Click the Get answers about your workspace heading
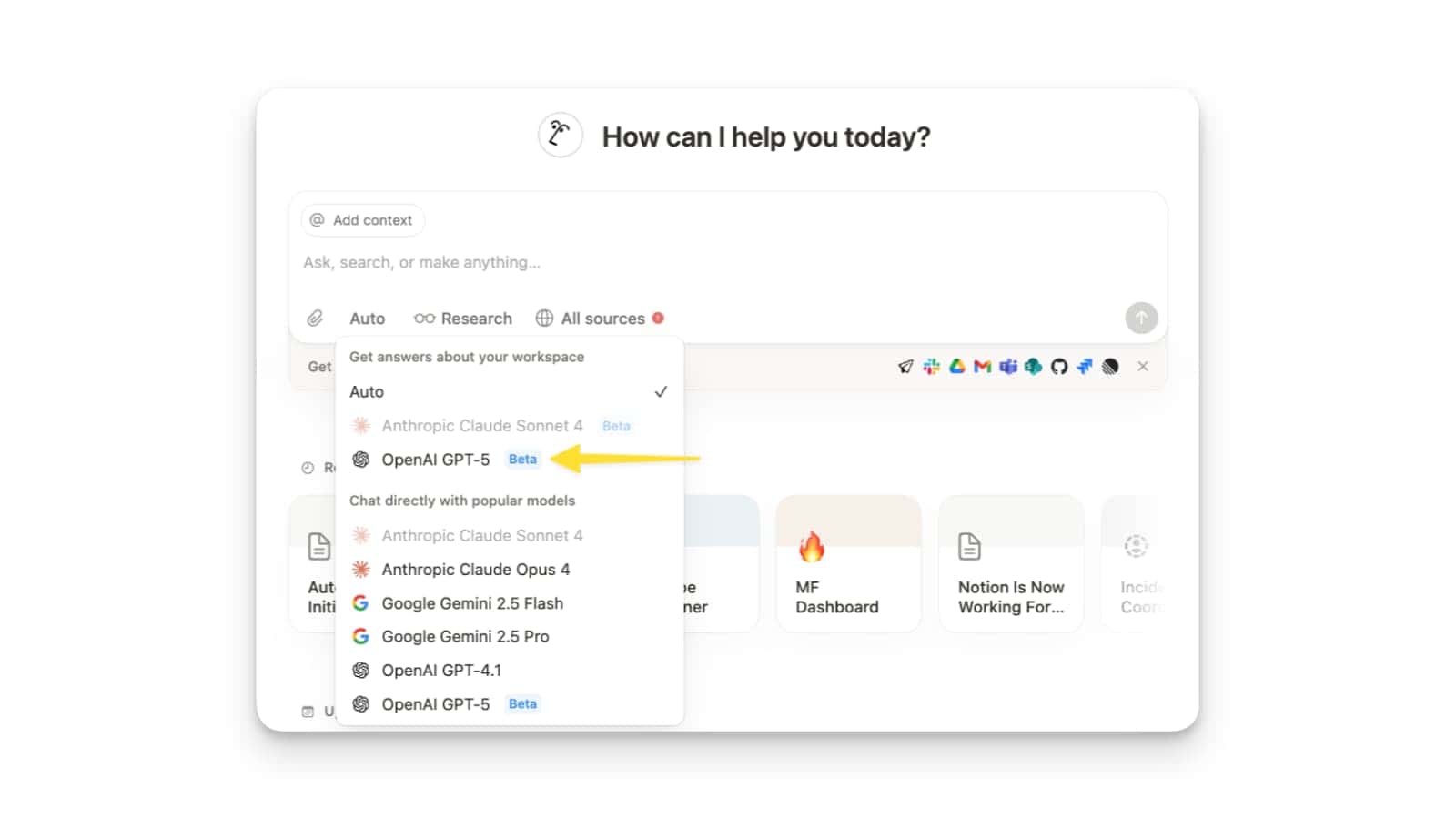This screenshot has width=1456, height=819. point(467,357)
